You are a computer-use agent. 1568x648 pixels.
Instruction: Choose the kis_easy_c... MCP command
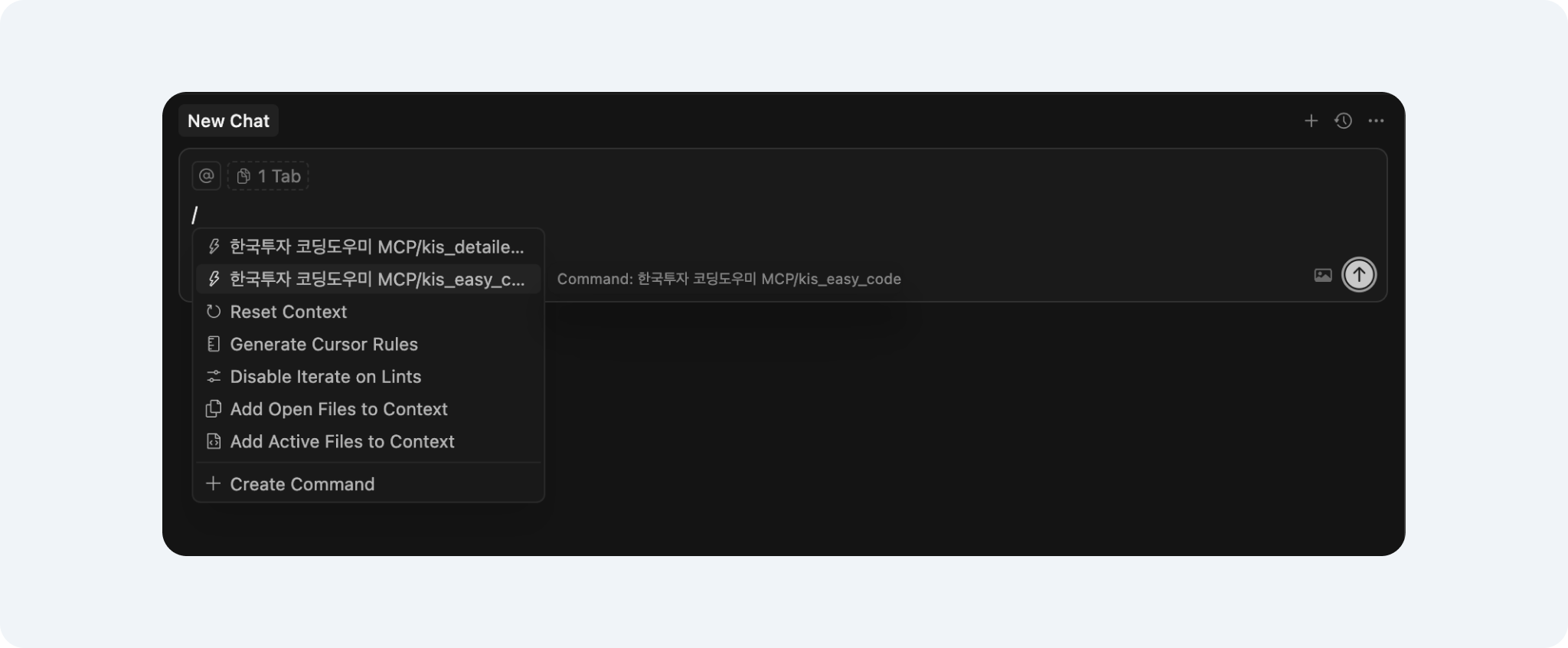pyautogui.click(x=368, y=279)
